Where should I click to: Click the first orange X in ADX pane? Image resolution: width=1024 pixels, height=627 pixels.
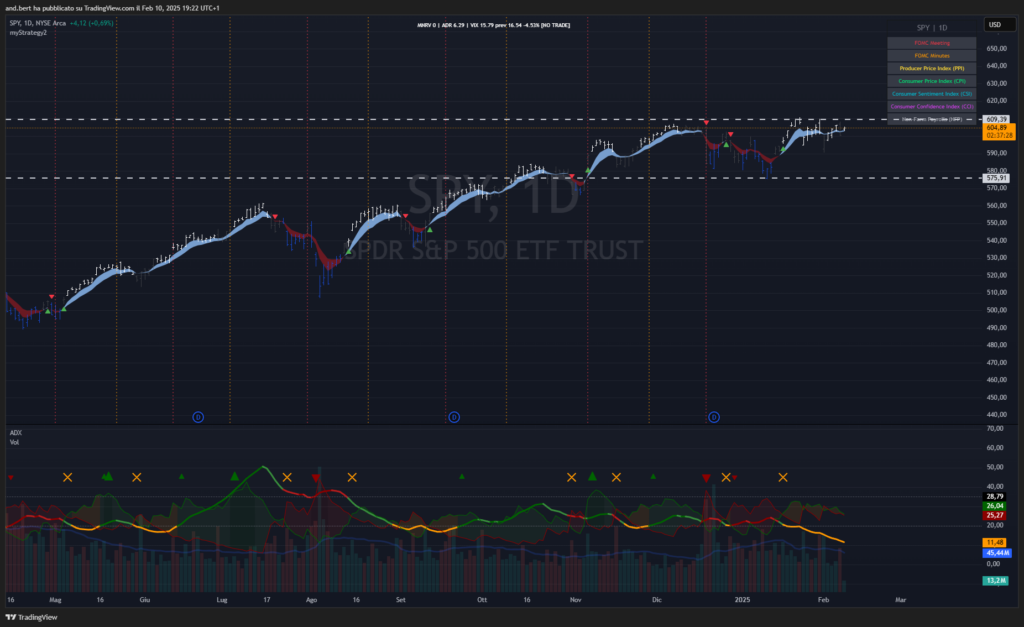(x=68, y=478)
